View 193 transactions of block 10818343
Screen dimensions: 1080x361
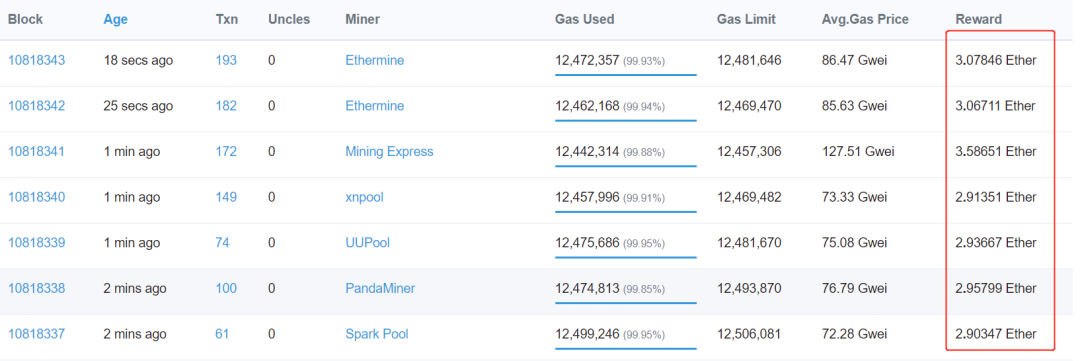226,61
